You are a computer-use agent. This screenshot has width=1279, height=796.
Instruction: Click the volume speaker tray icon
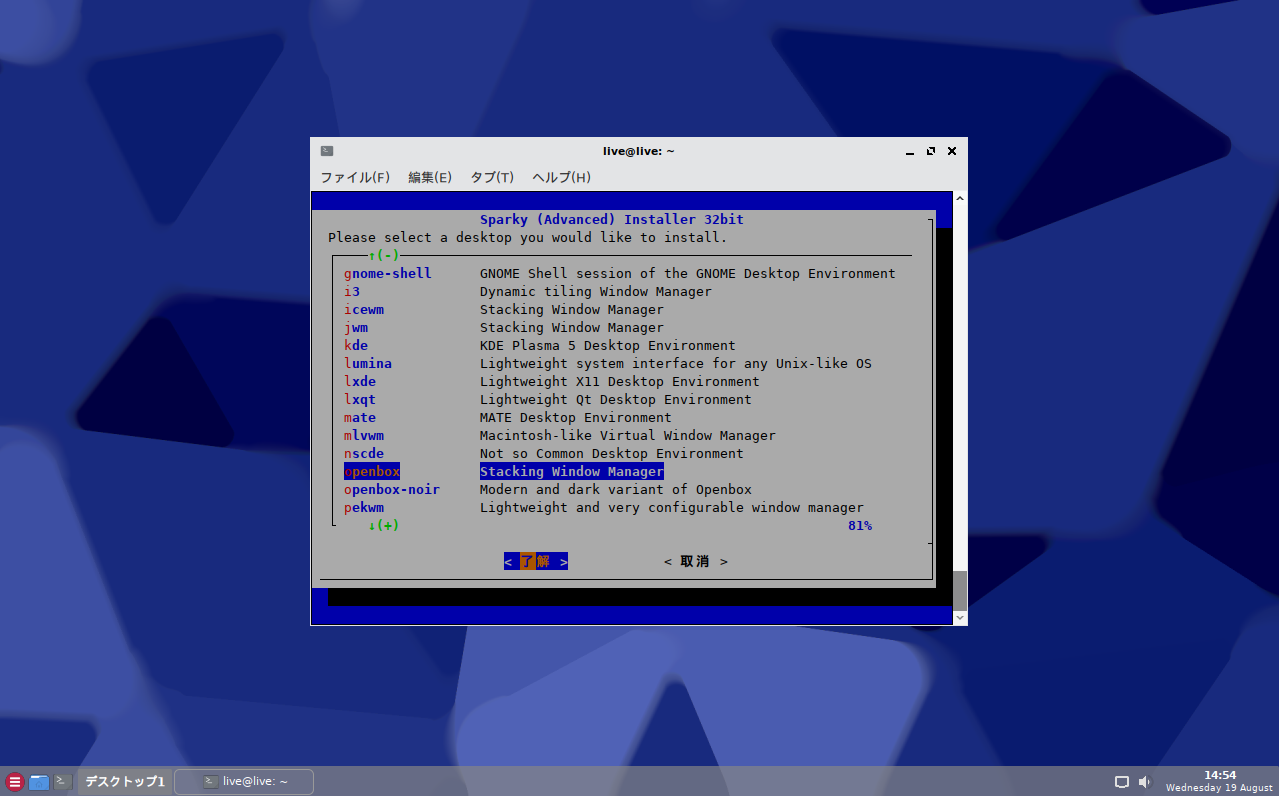tap(1144, 782)
